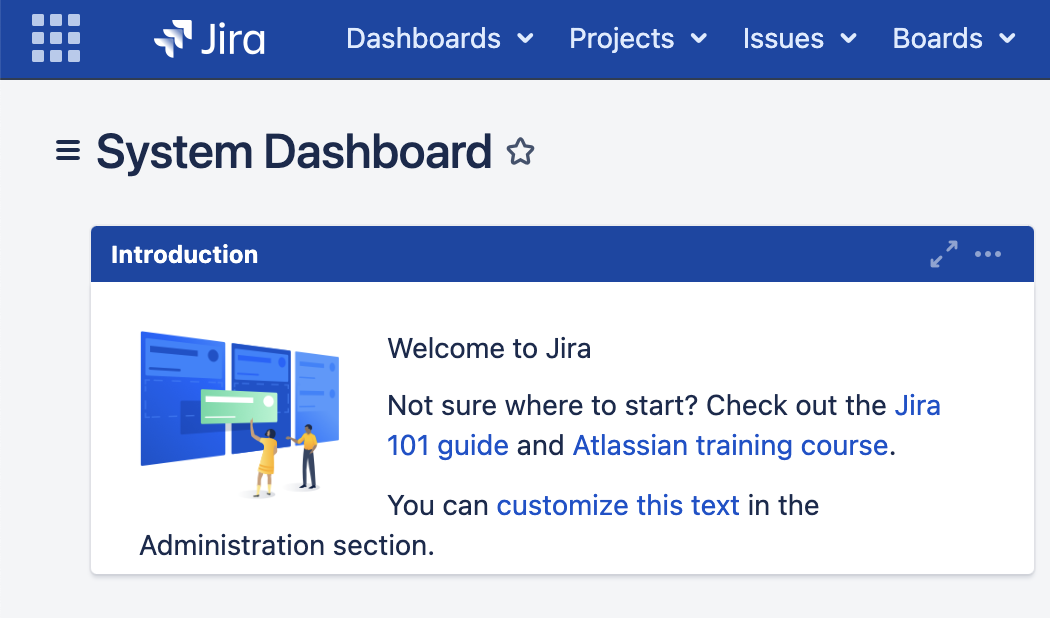Favorite the dashboard with the star icon
Screen dimensions: 1050x618
(x=520, y=152)
